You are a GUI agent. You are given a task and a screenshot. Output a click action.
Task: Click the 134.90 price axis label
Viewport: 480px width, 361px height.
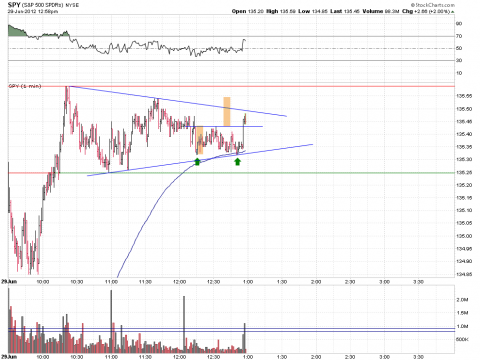464,261
